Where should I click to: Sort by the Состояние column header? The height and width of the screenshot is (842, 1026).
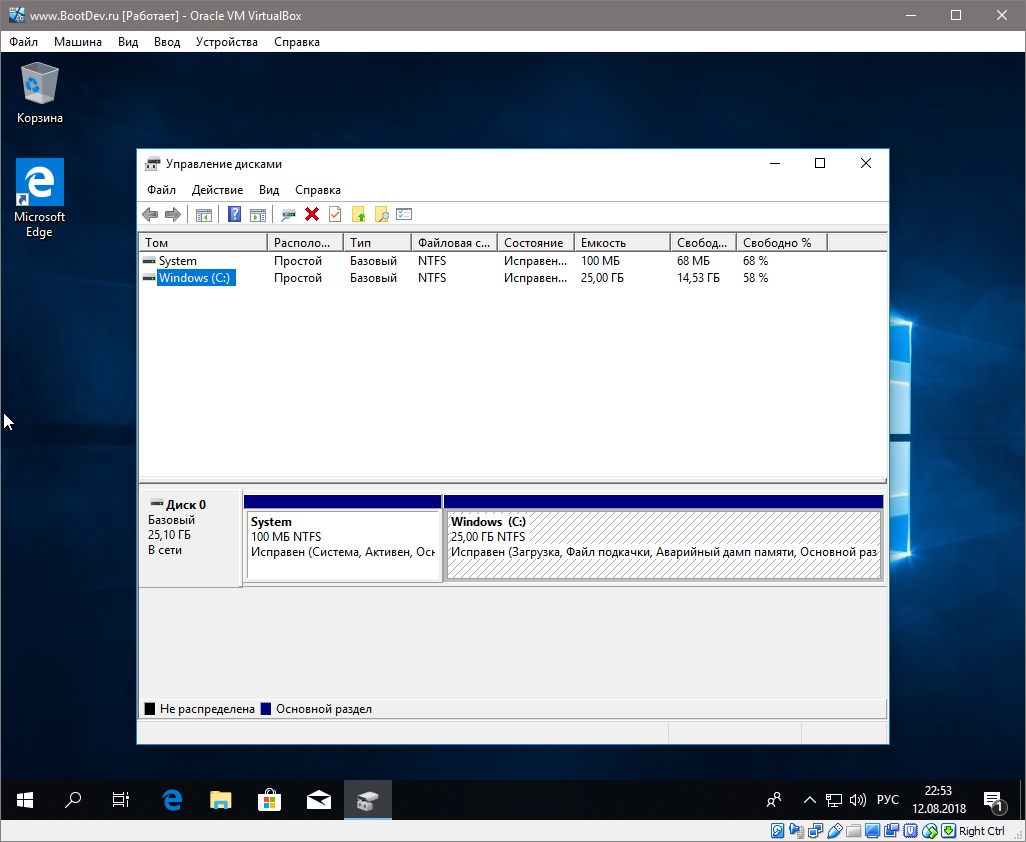[536, 243]
